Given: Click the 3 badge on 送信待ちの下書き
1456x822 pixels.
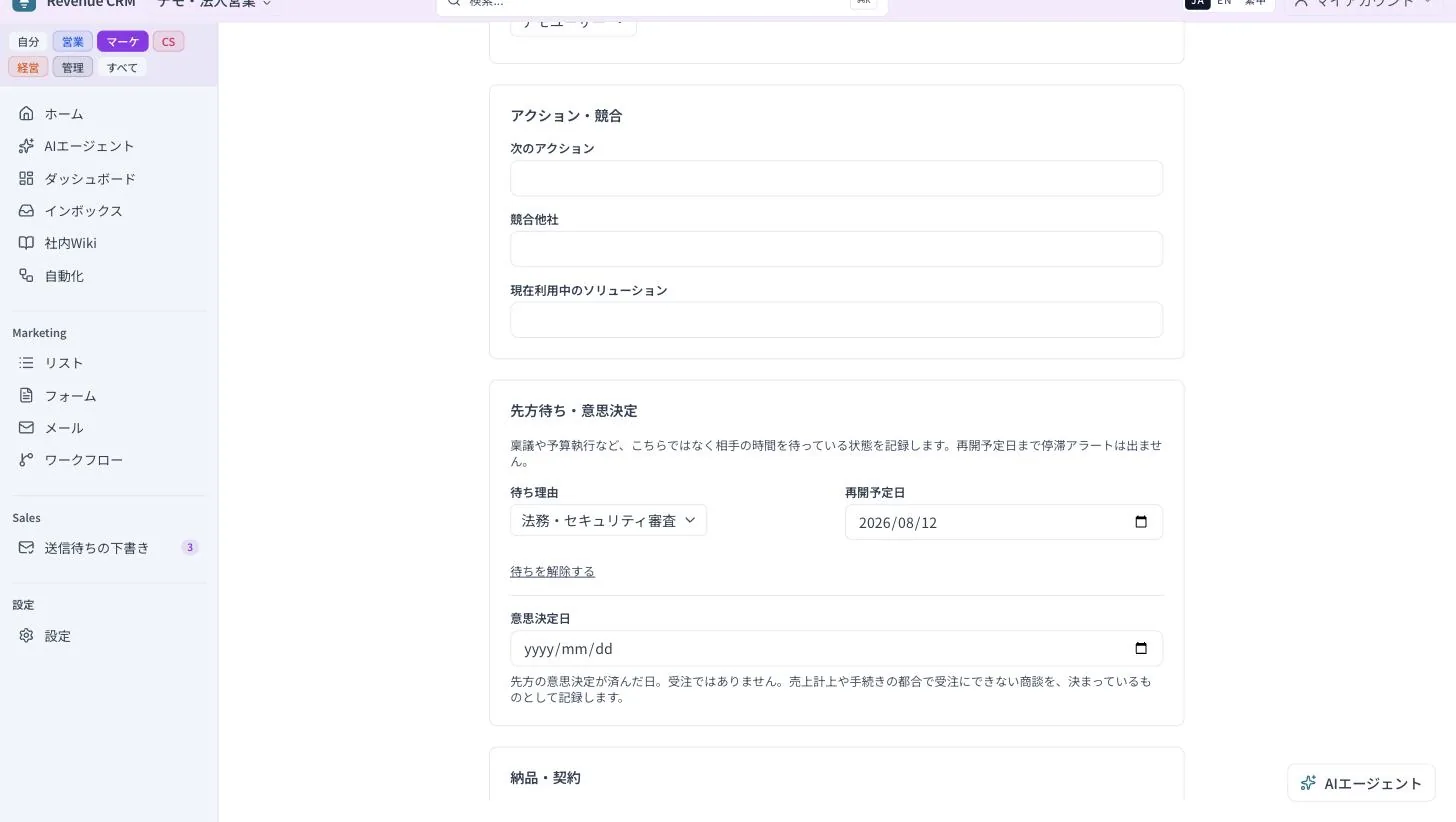Looking at the screenshot, I should [190, 548].
